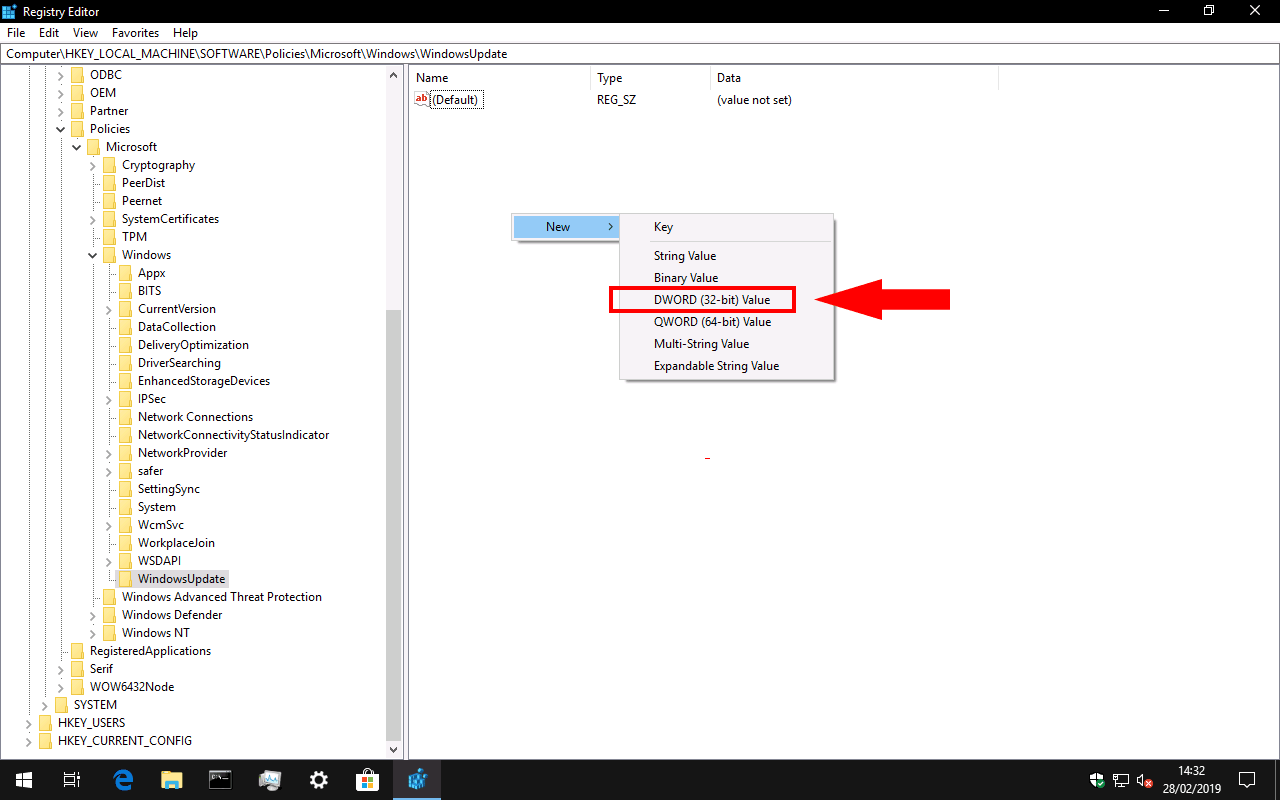Open the Favorites menu
1280x800 pixels.
point(135,32)
